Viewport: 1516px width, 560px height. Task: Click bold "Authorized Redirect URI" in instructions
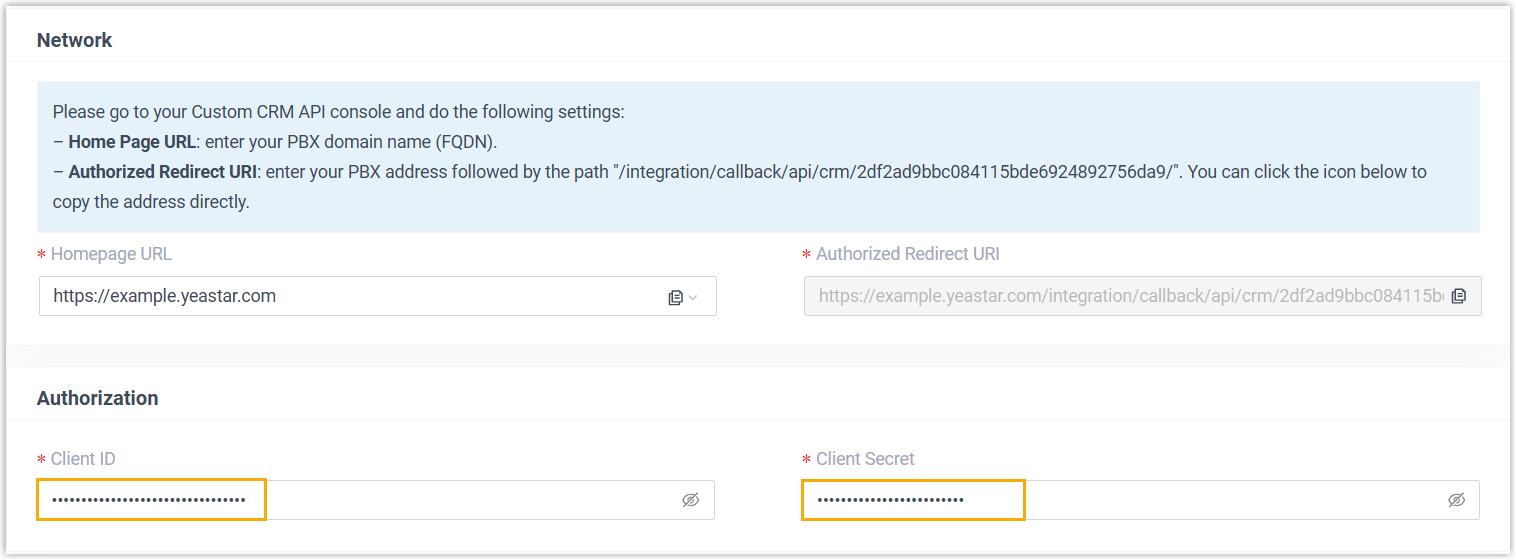coord(163,172)
